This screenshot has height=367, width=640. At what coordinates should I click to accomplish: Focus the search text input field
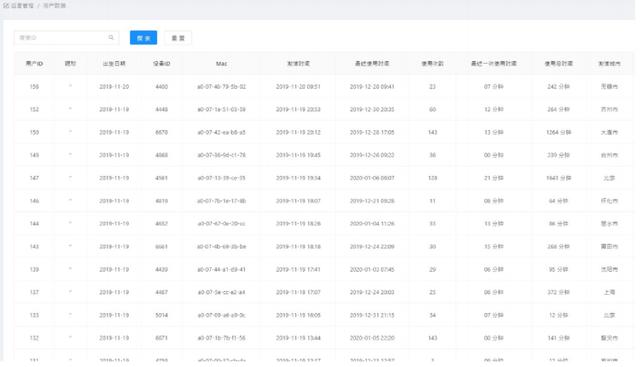(67, 38)
